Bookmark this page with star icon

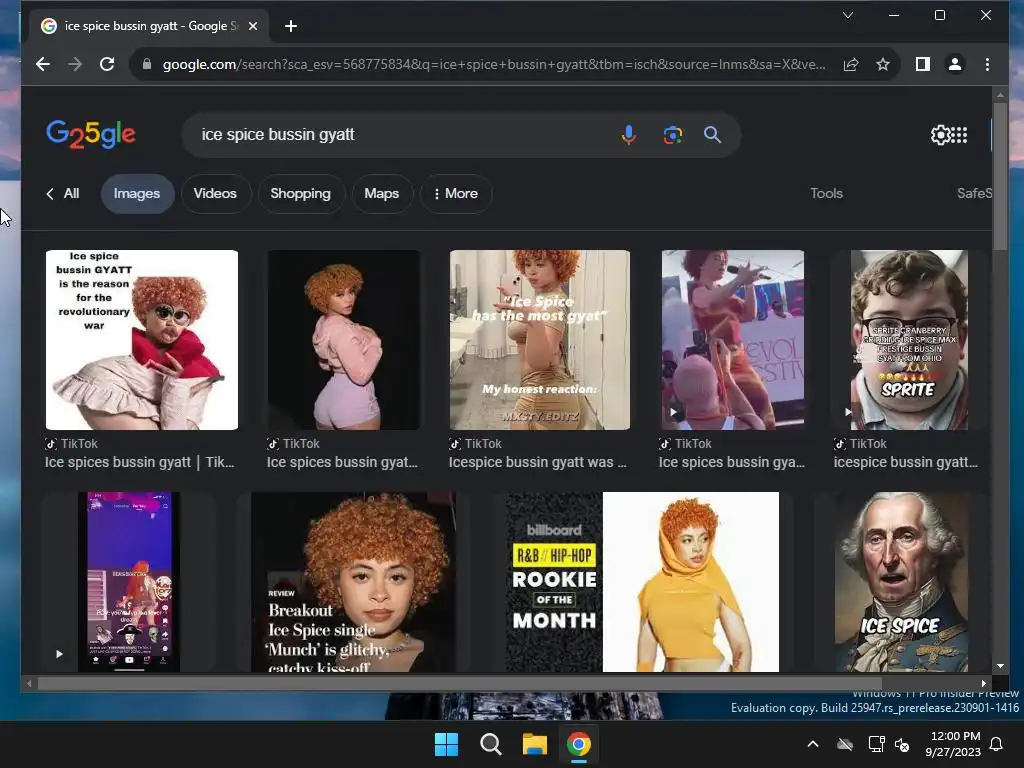883,64
